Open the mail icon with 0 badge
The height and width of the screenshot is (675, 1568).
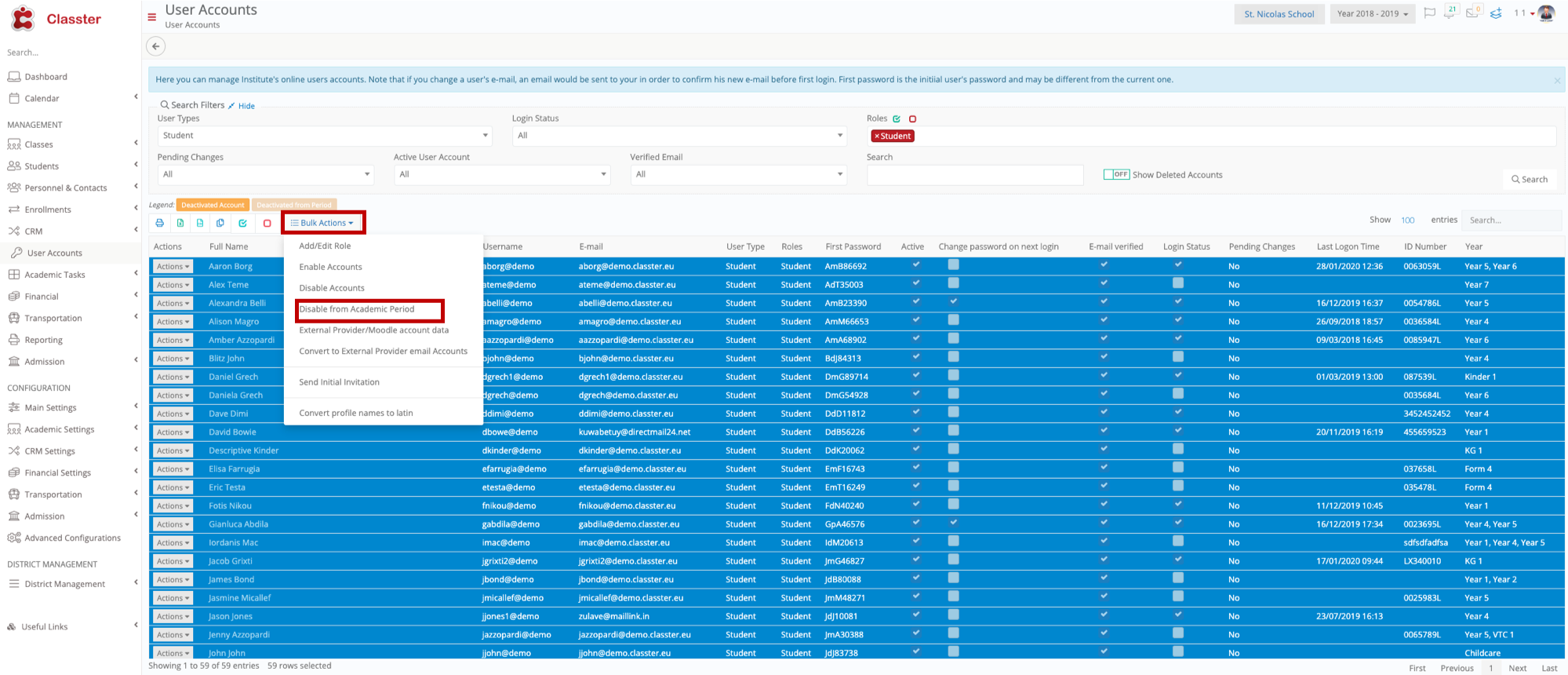tap(1472, 13)
